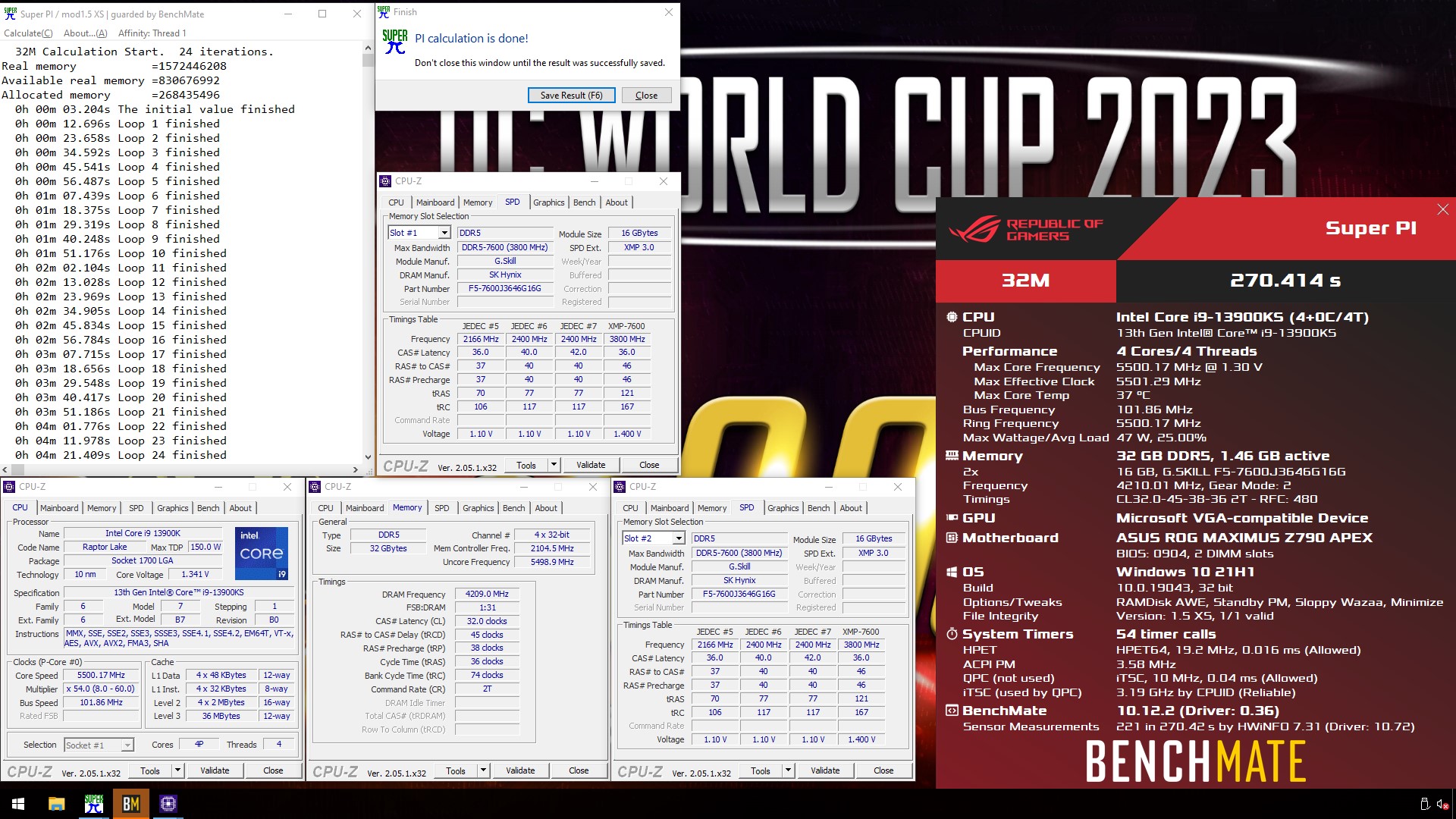Switch to the About tab in the bottom-right SPD CPU-Z window
The width and height of the screenshot is (1456, 819).
(851, 508)
